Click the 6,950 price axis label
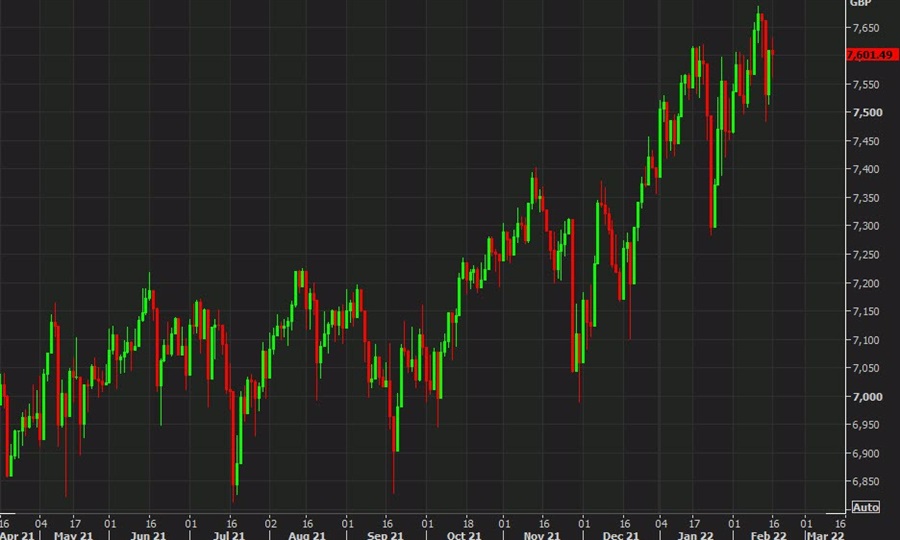The image size is (900, 540). point(866,425)
